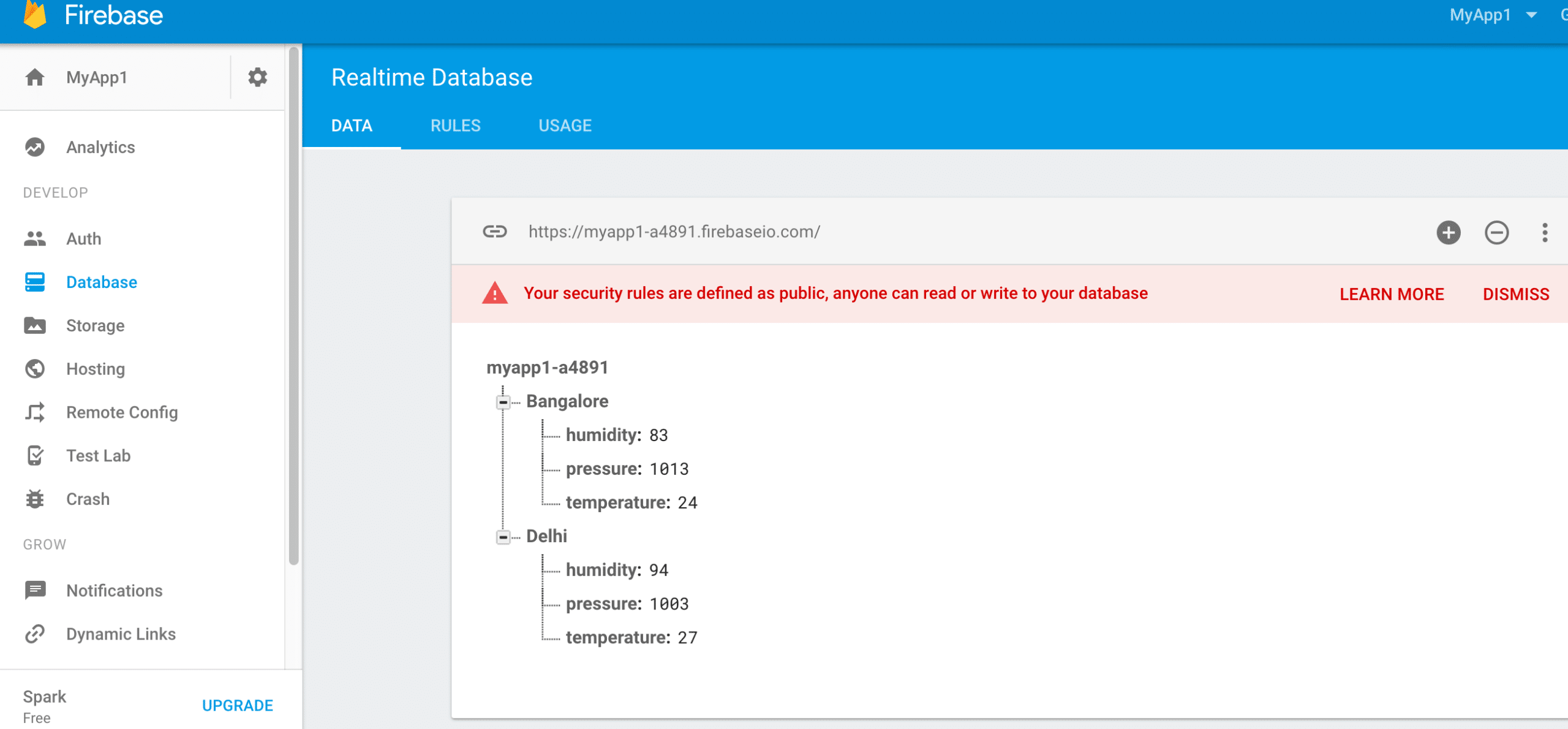Click the Auth people icon
This screenshot has height=729, width=1568.
point(35,239)
